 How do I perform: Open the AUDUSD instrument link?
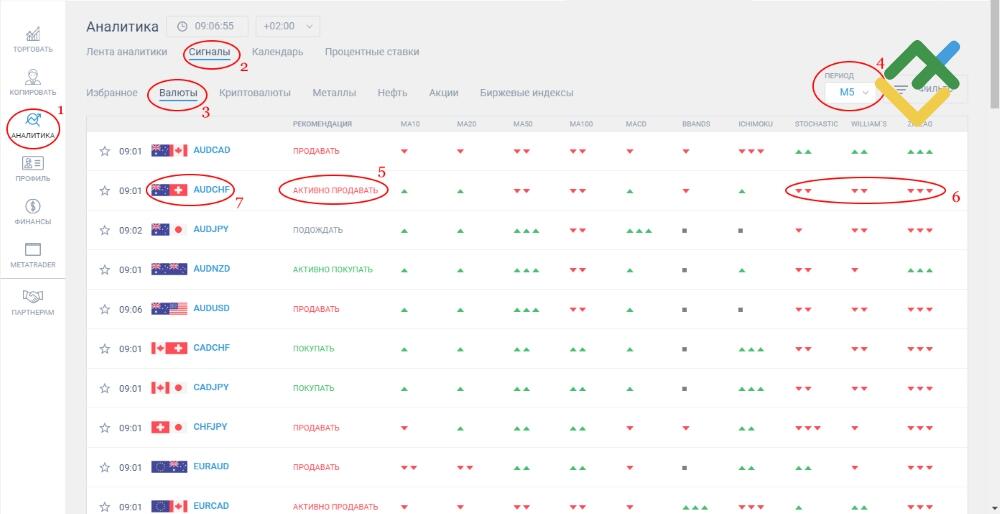211,309
